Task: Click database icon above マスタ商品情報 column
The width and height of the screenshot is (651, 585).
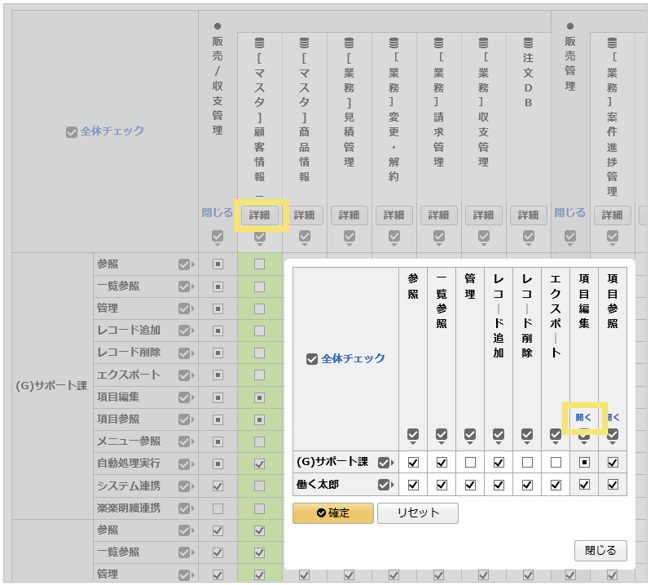Action: point(304,43)
